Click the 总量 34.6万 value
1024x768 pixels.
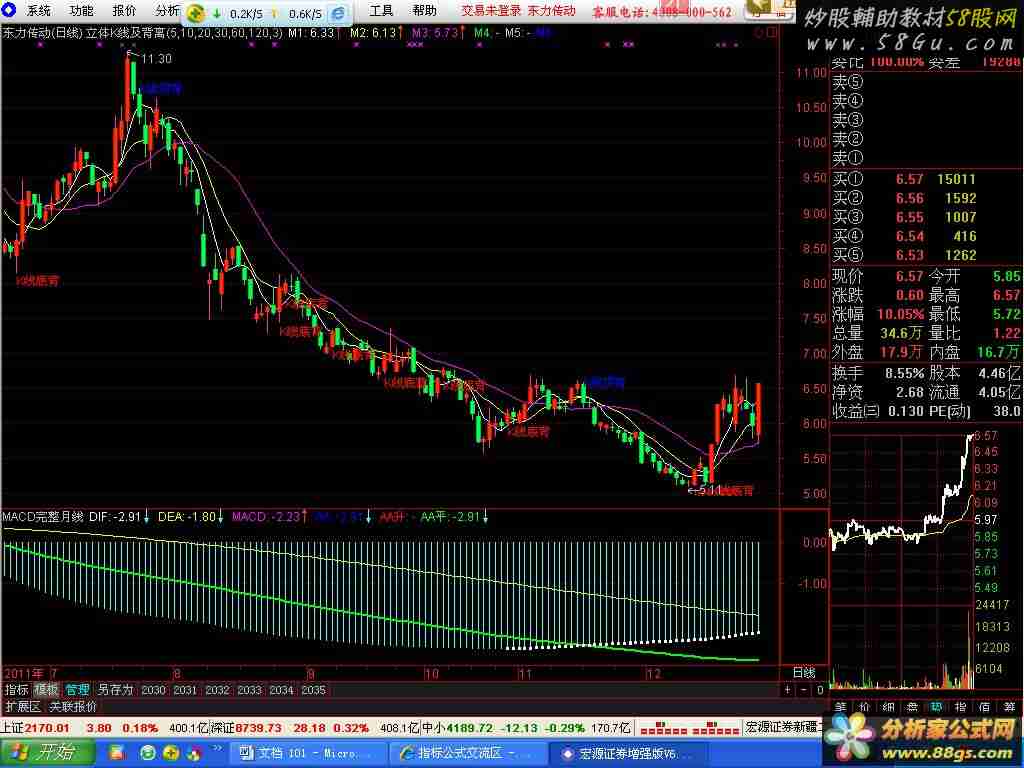pos(901,333)
